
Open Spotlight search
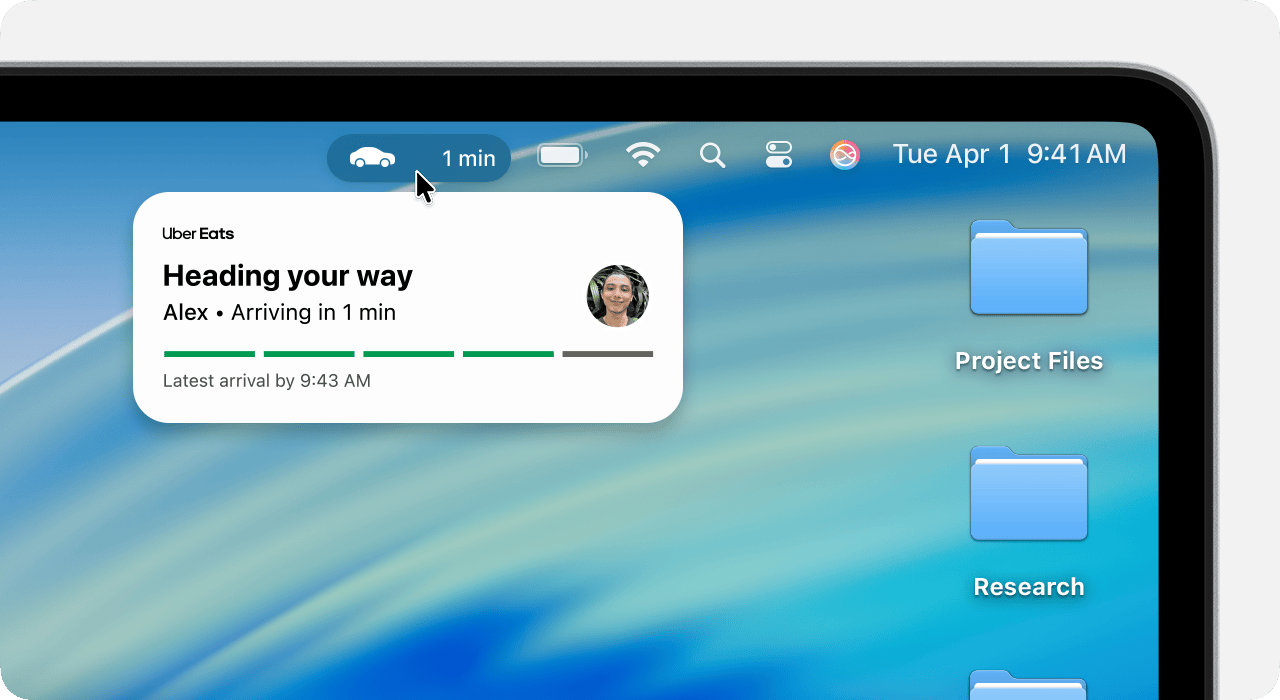coord(712,155)
